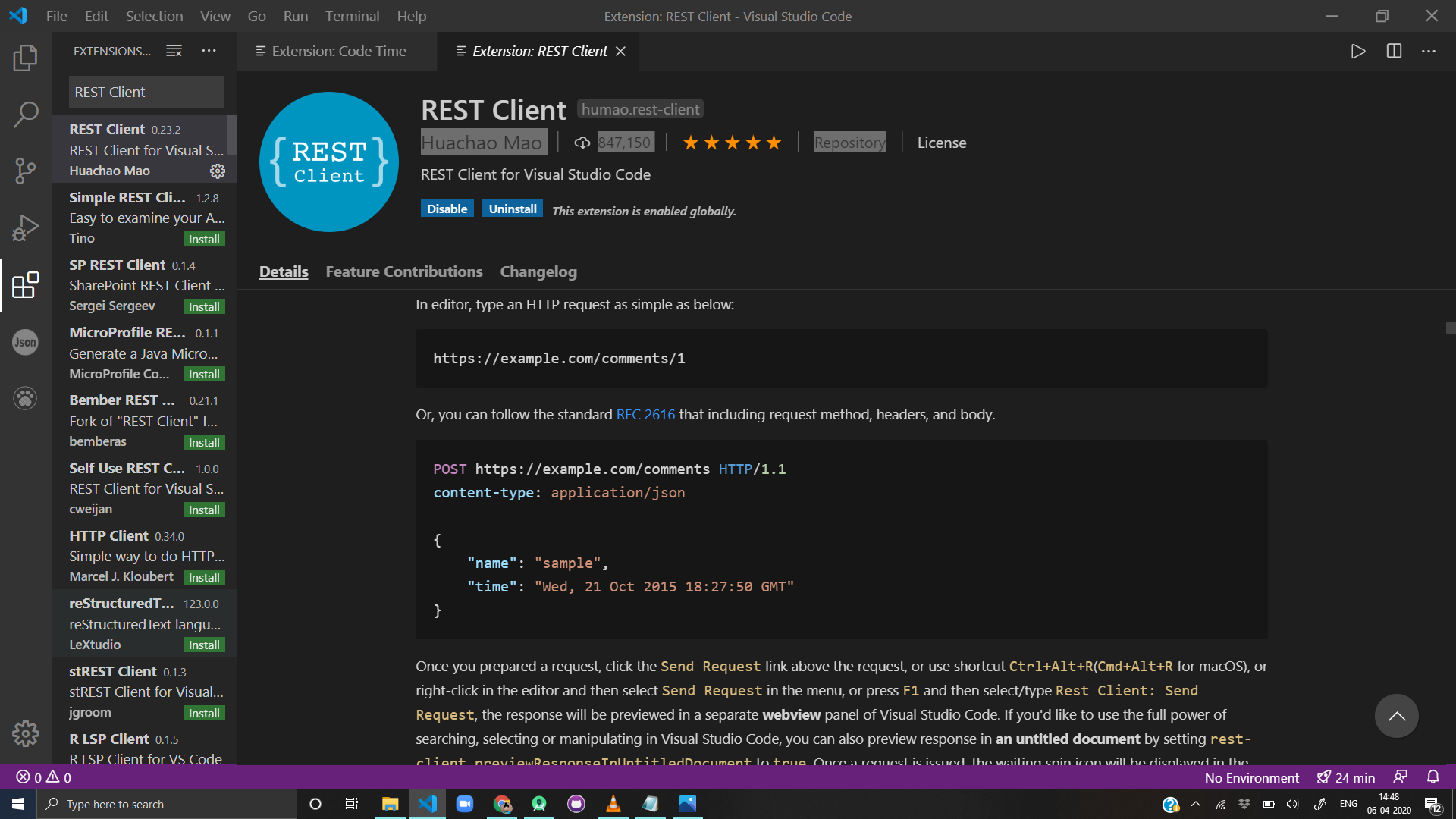Open the View menu
This screenshot has width=1456, height=819.
[215, 16]
